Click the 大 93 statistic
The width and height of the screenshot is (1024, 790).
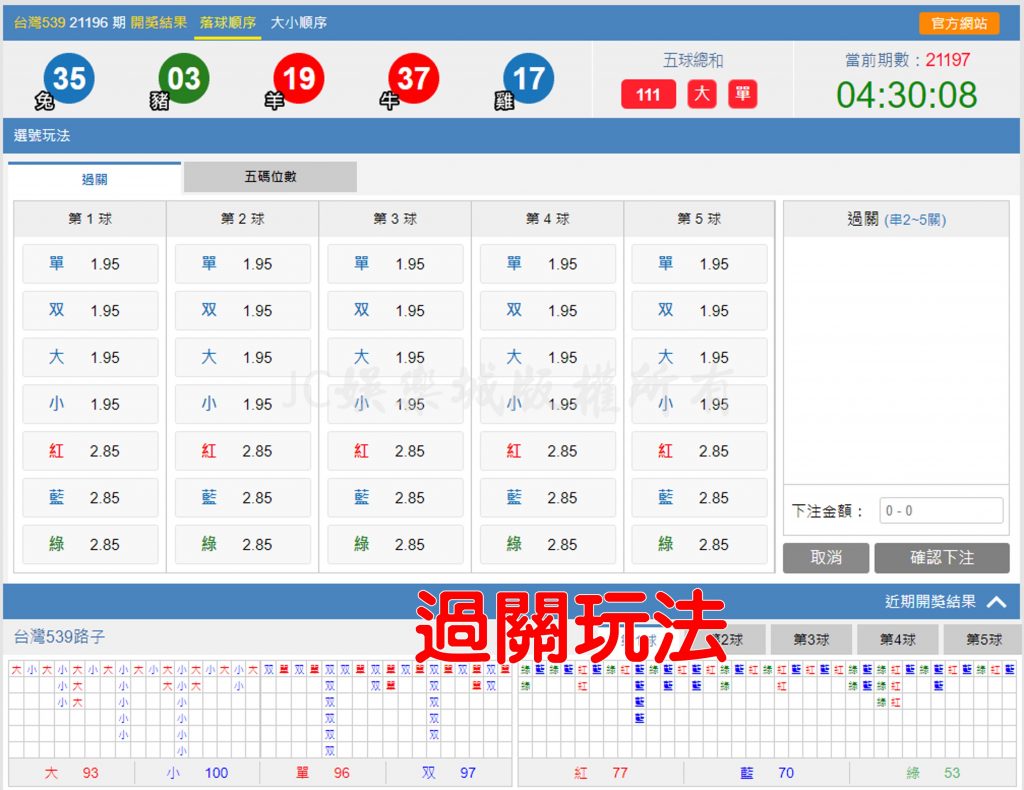pyautogui.click(x=71, y=773)
